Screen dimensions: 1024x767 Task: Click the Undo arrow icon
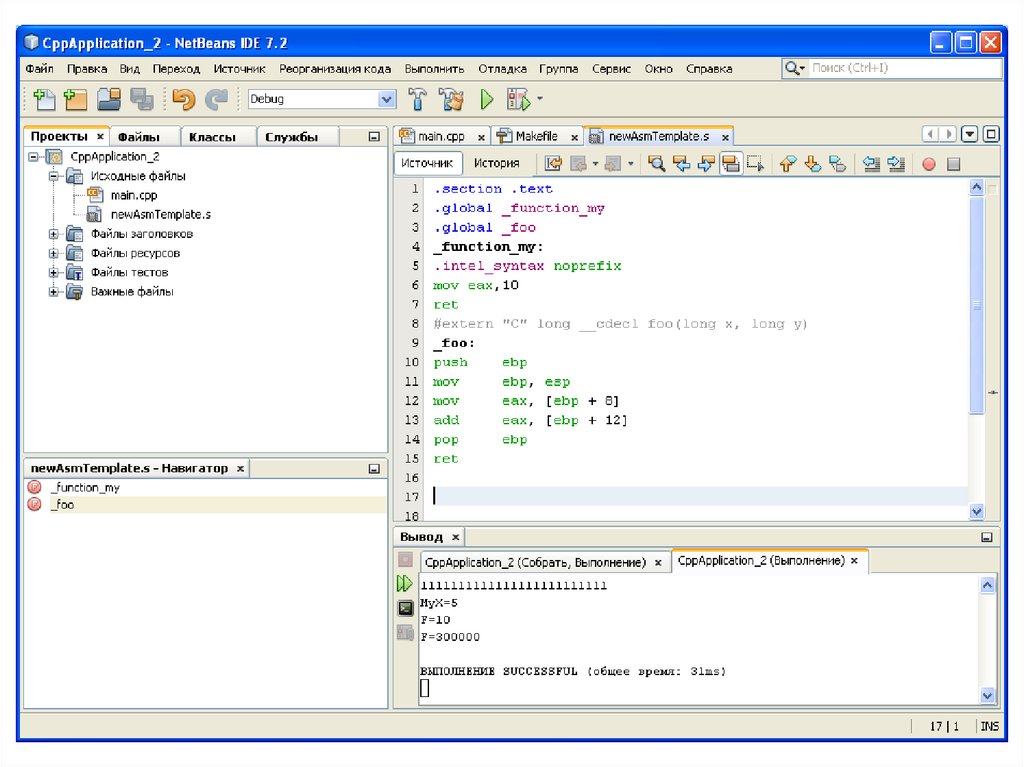pyautogui.click(x=184, y=99)
